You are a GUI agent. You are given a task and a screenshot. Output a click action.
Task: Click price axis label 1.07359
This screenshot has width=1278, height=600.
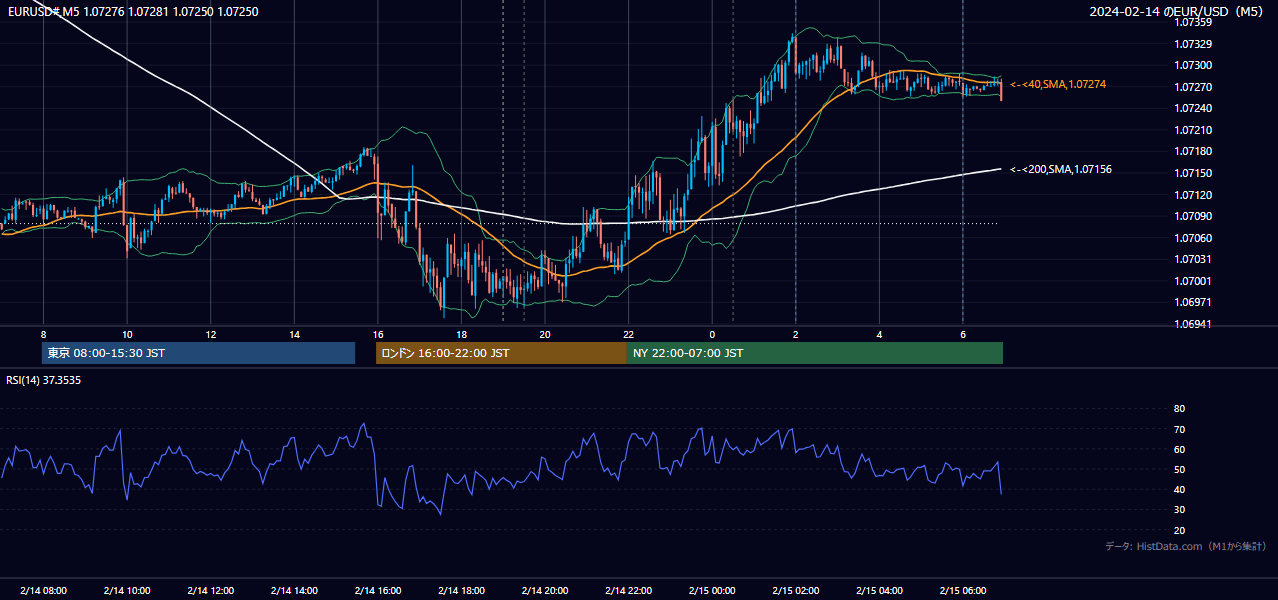(1192, 22)
